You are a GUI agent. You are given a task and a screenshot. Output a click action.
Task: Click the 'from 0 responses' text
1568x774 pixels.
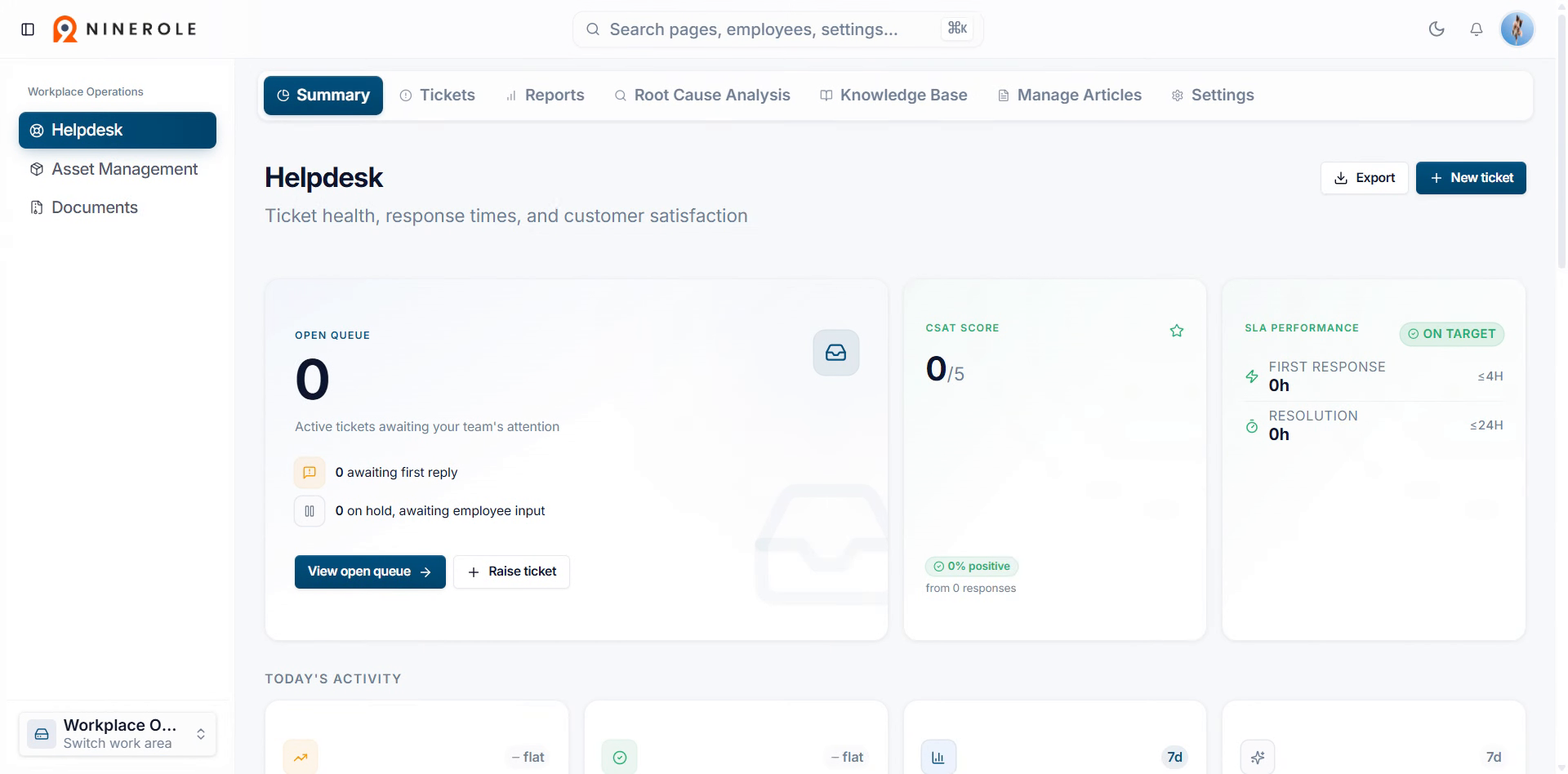(971, 588)
